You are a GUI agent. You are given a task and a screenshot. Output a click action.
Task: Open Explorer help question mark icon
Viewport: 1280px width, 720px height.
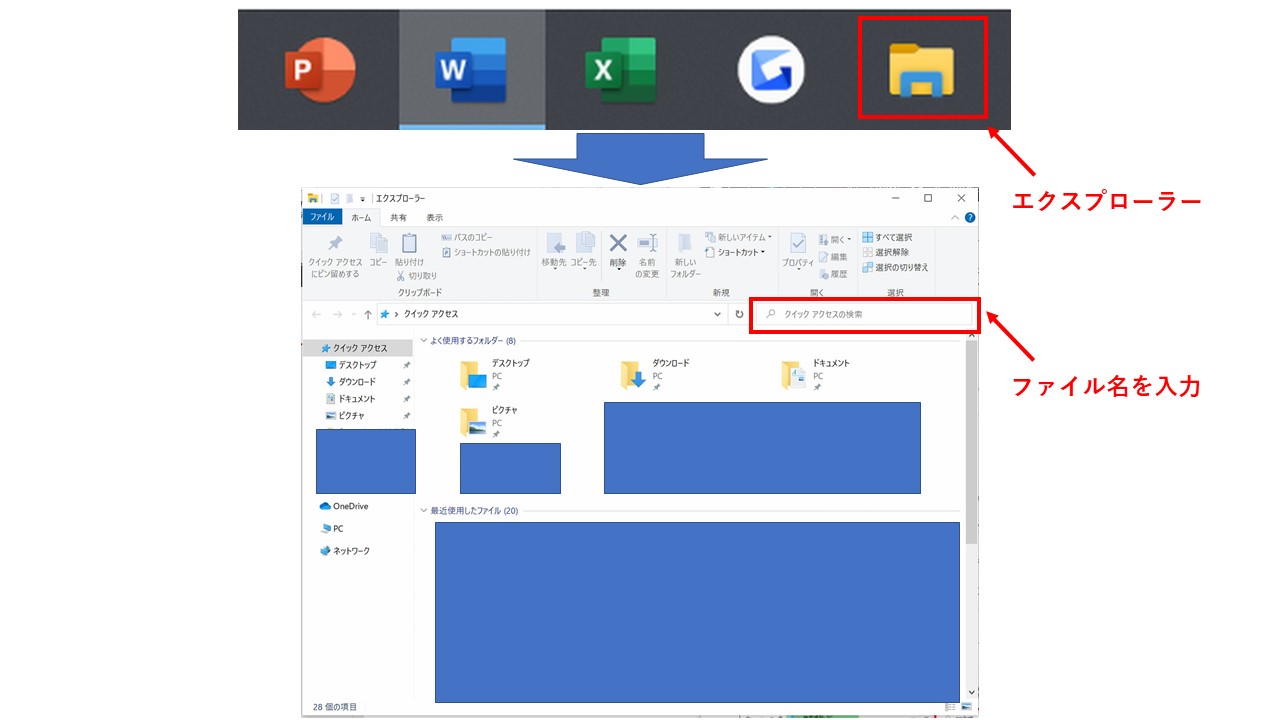click(970, 217)
